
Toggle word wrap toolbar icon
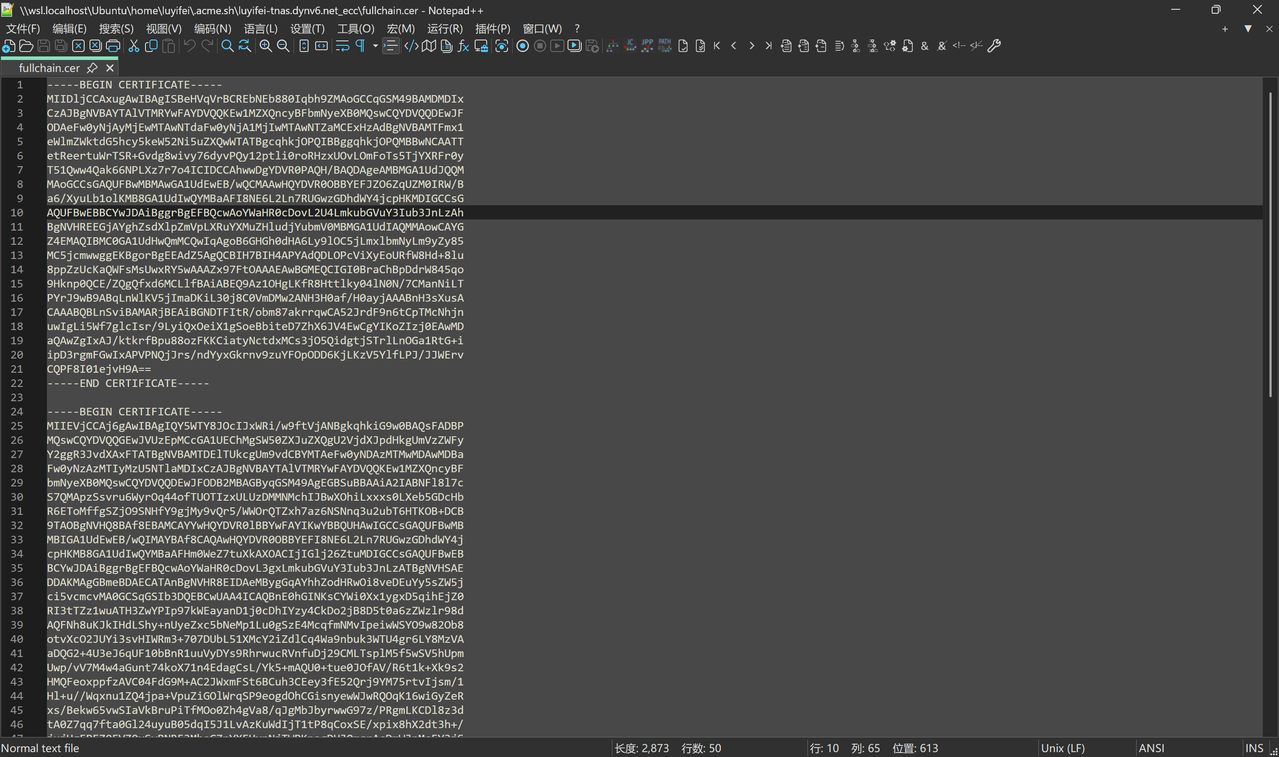pyautogui.click(x=342, y=46)
